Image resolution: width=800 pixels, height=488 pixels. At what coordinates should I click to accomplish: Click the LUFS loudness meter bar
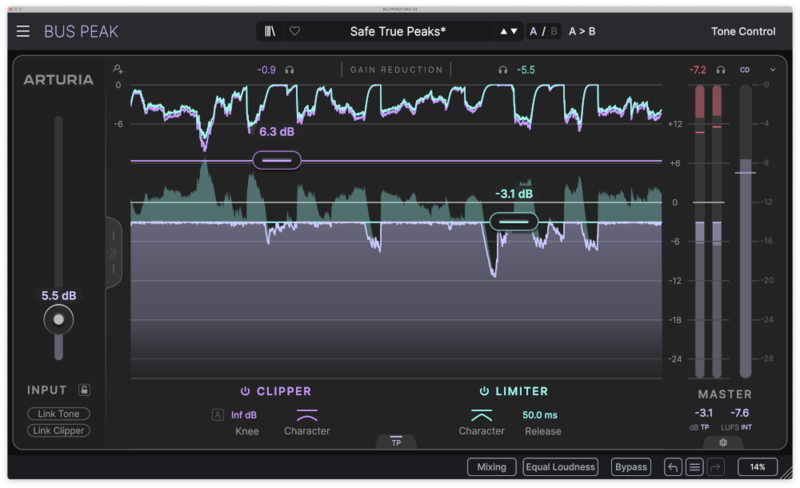pos(745,231)
